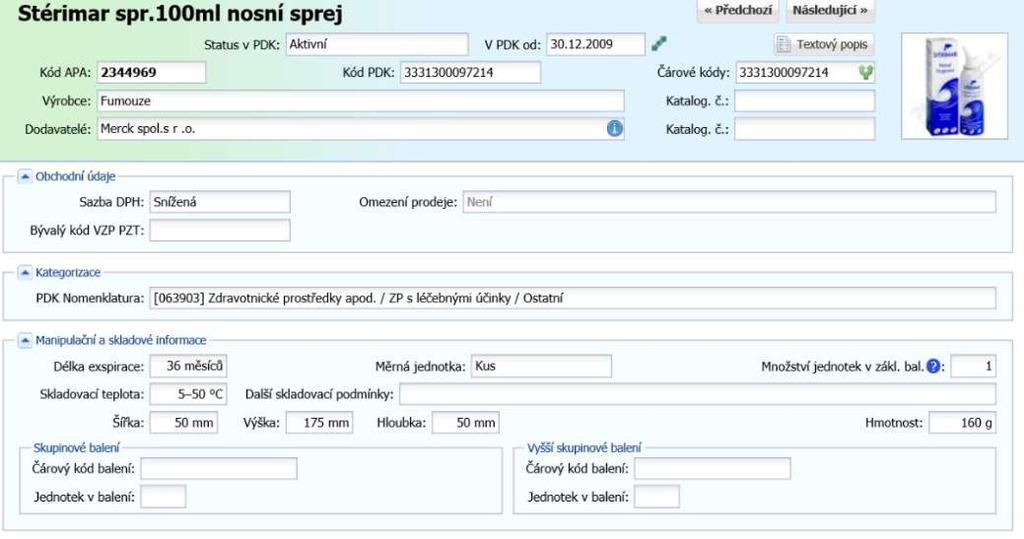Collapse the Manipulační a skladové informace section

tap(24, 340)
